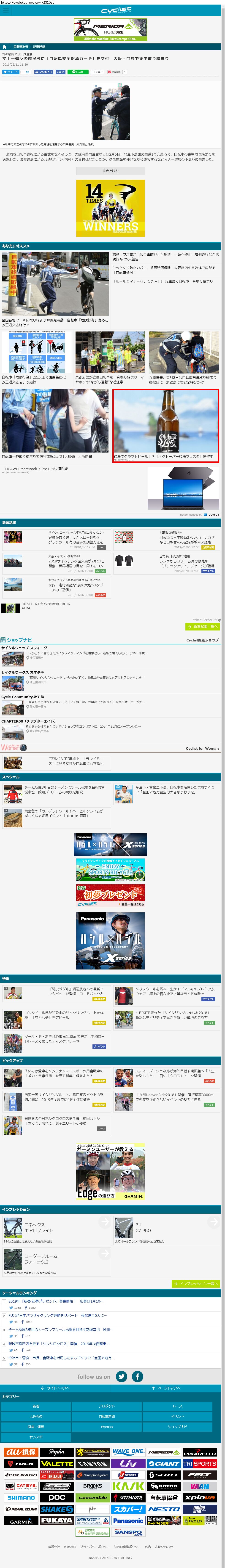Screen dimensions: 225x1568
Task: Click the Scott sponsor logo
Action: click(x=164, y=1475)
